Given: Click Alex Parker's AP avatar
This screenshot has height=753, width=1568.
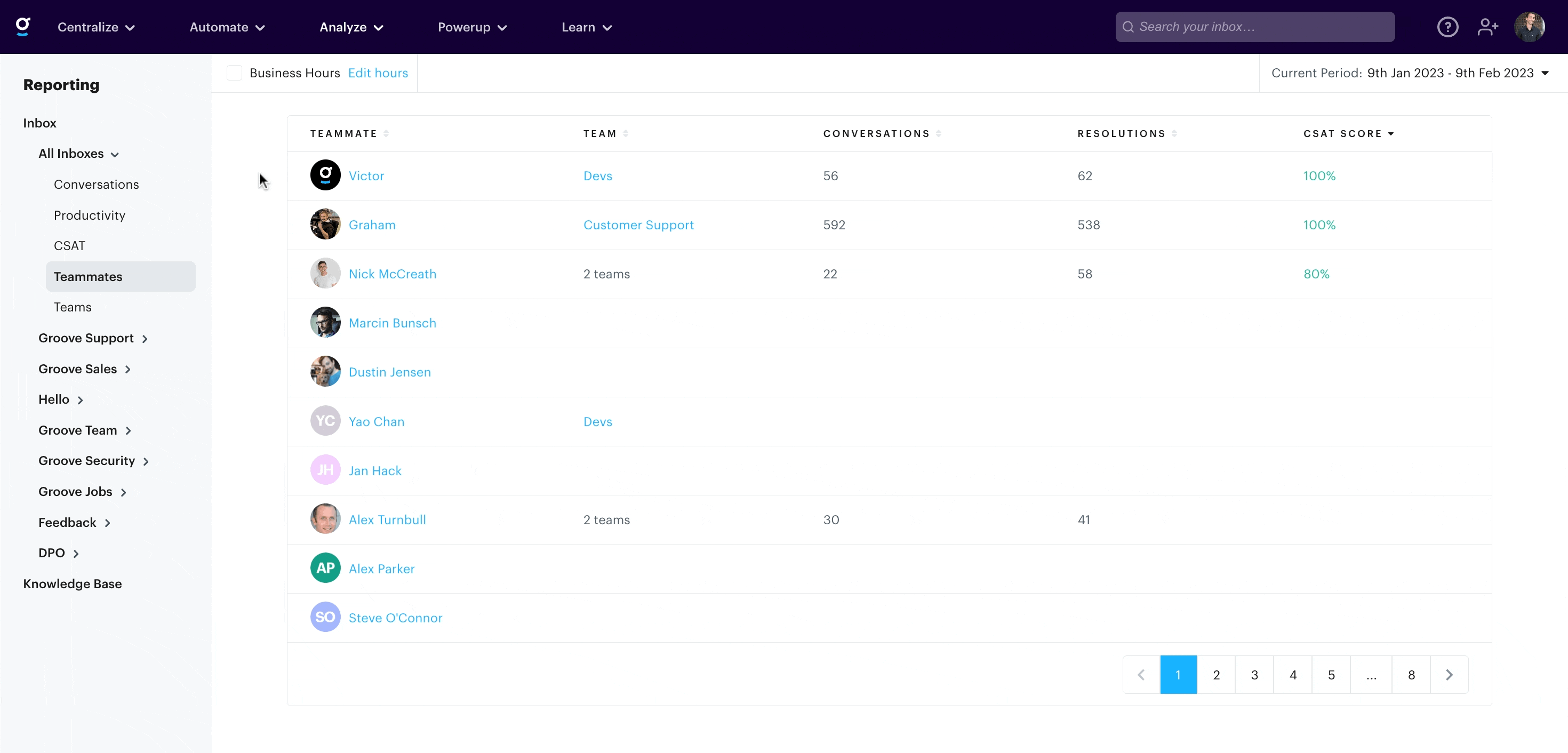Looking at the screenshot, I should [x=325, y=568].
